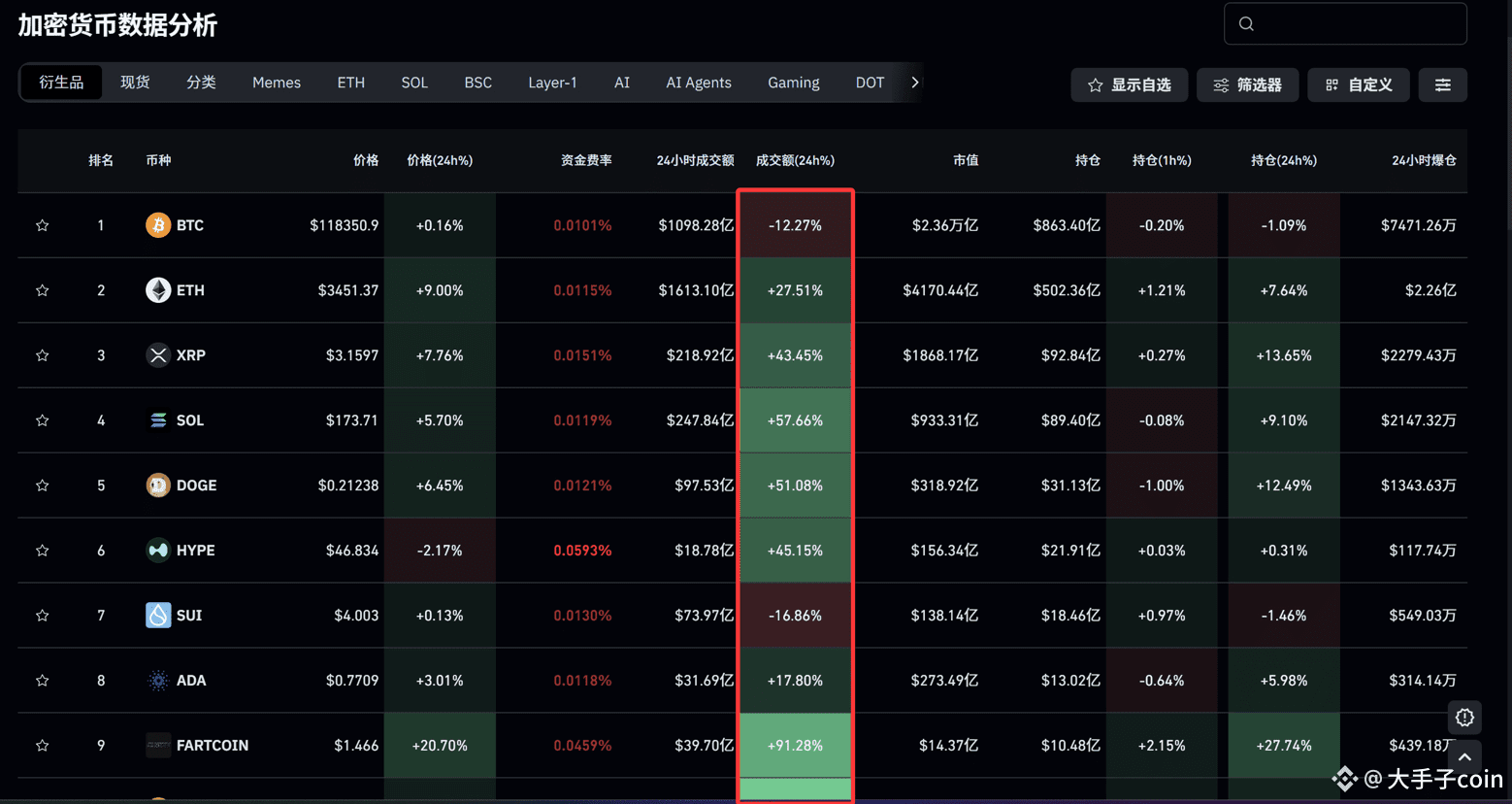
Task: Sort by 24小时爆仓 column header
Action: click(1424, 160)
